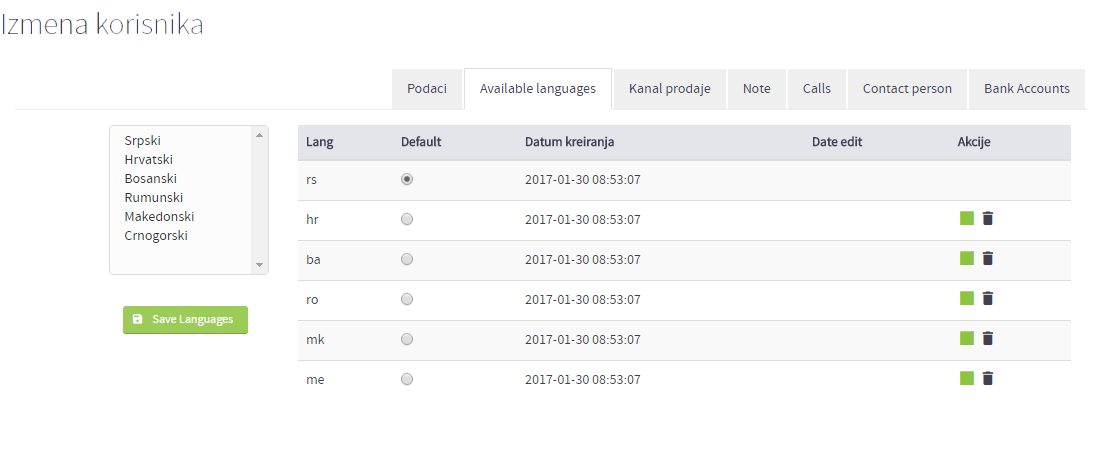Go to Contact person tab
The width and height of the screenshot is (1102, 450).
click(x=907, y=89)
